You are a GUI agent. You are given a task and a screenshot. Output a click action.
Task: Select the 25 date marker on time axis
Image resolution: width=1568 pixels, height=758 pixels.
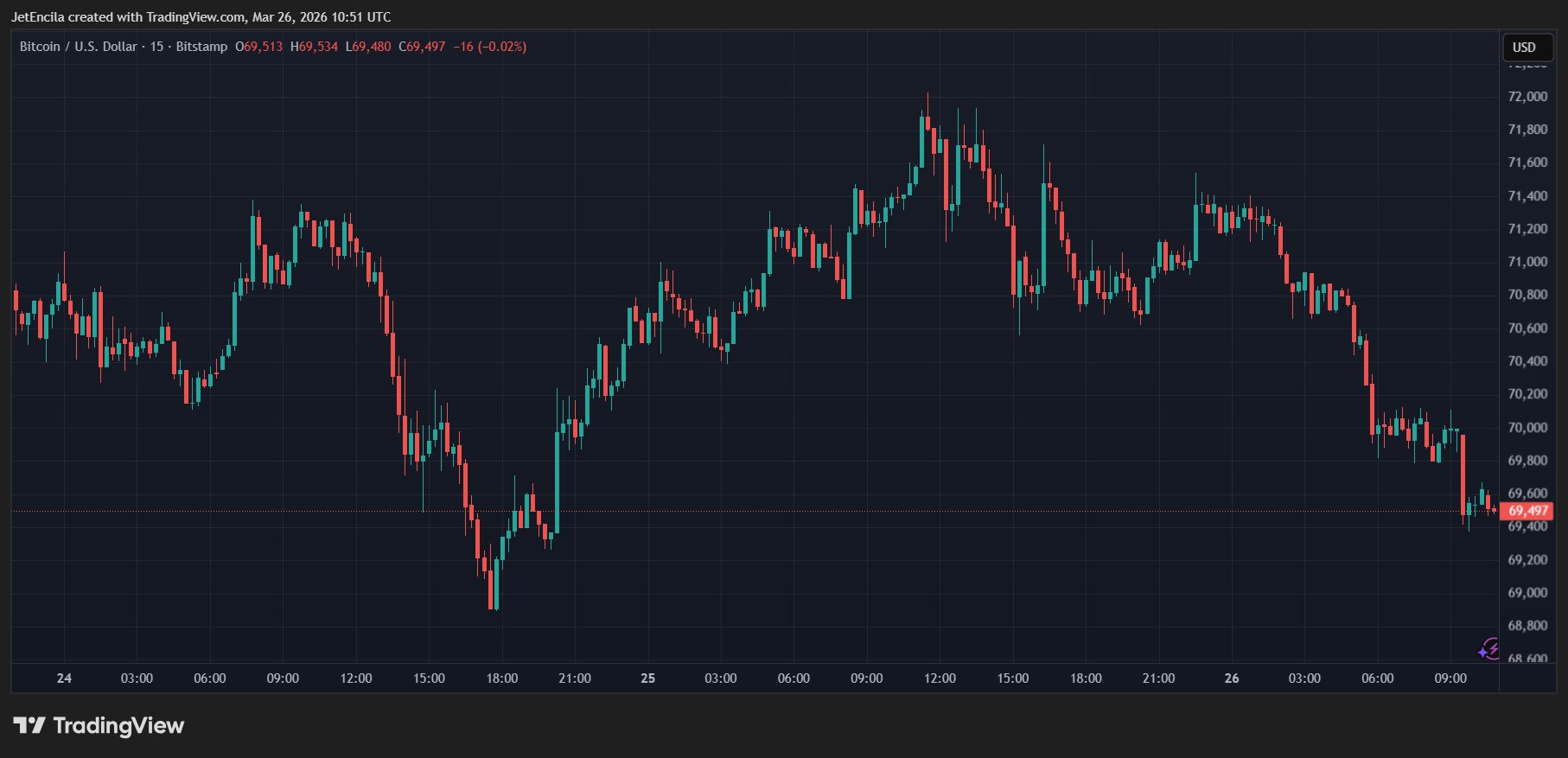[647, 678]
